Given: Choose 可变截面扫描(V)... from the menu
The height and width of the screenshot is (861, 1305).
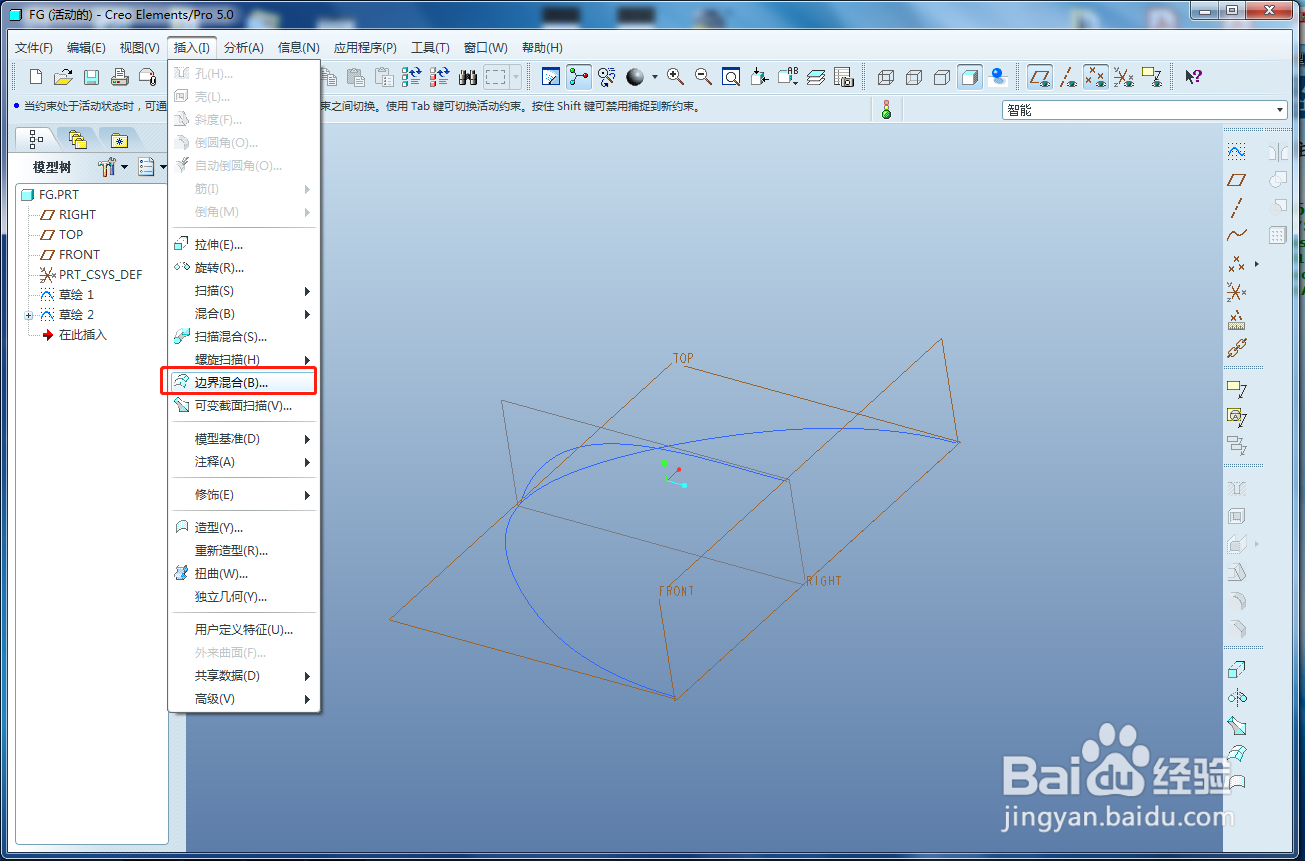Looking at the screenshot, I should click(x=244, y=406).
